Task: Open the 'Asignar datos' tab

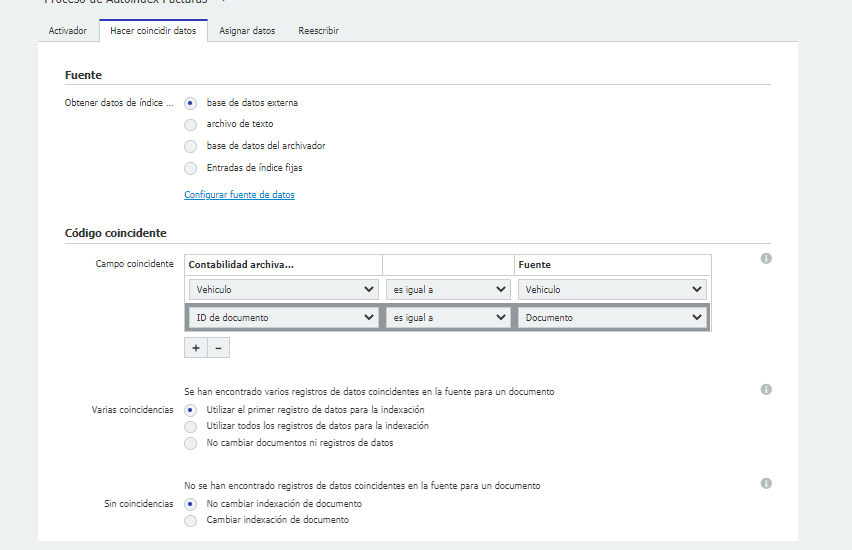Action: click(x=247, y=31)
